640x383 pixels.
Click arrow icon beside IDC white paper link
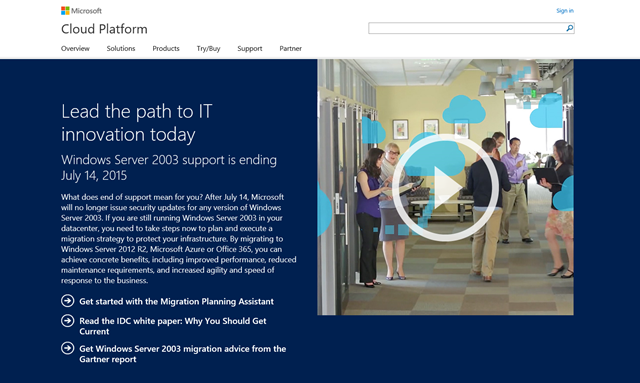(x=68, y=321)
